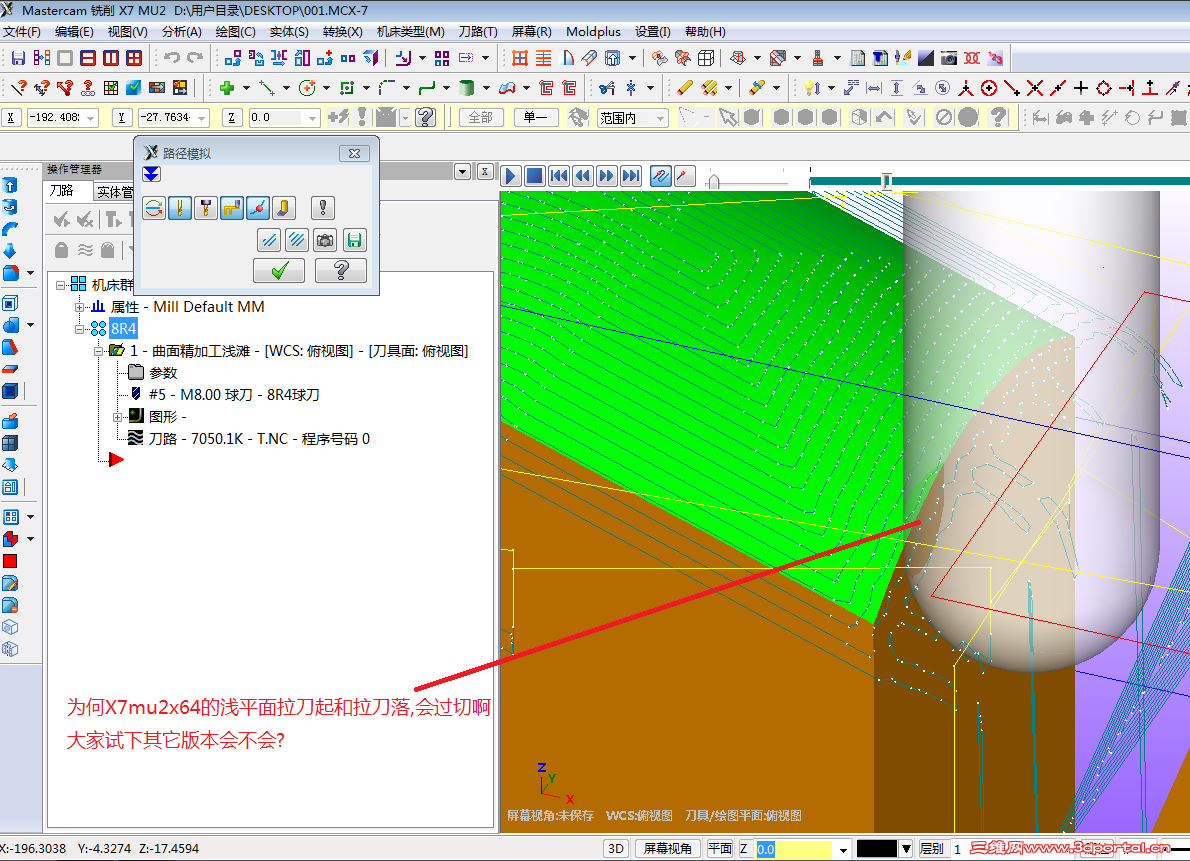This screenshot has width=1190, height=861.
Task: Expand the backplot dialog with blue double arrow
Action: [x=152, y=174]
